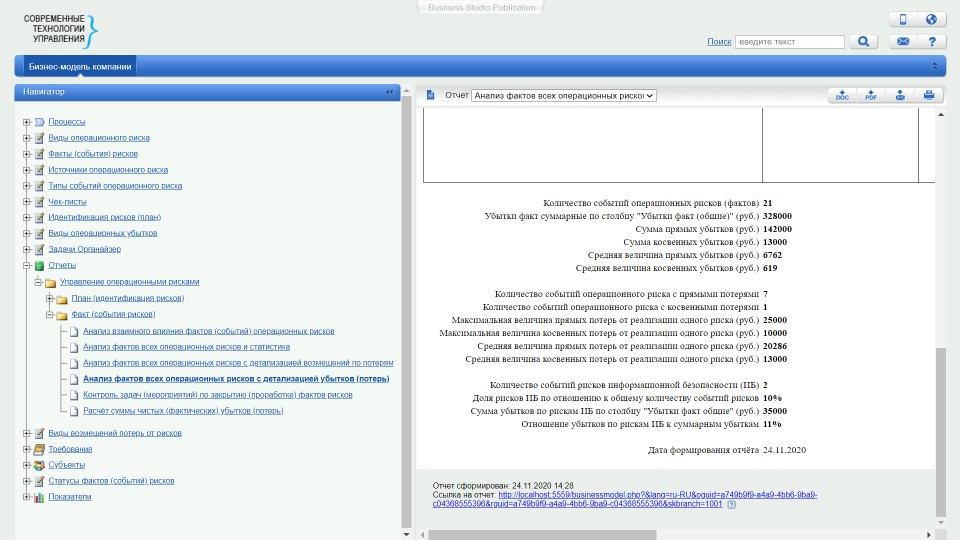Open help via the question mark button
Image resolution: width=960 pixels, height=540 pixels.
pyautogui.click(x=931, y=42)
